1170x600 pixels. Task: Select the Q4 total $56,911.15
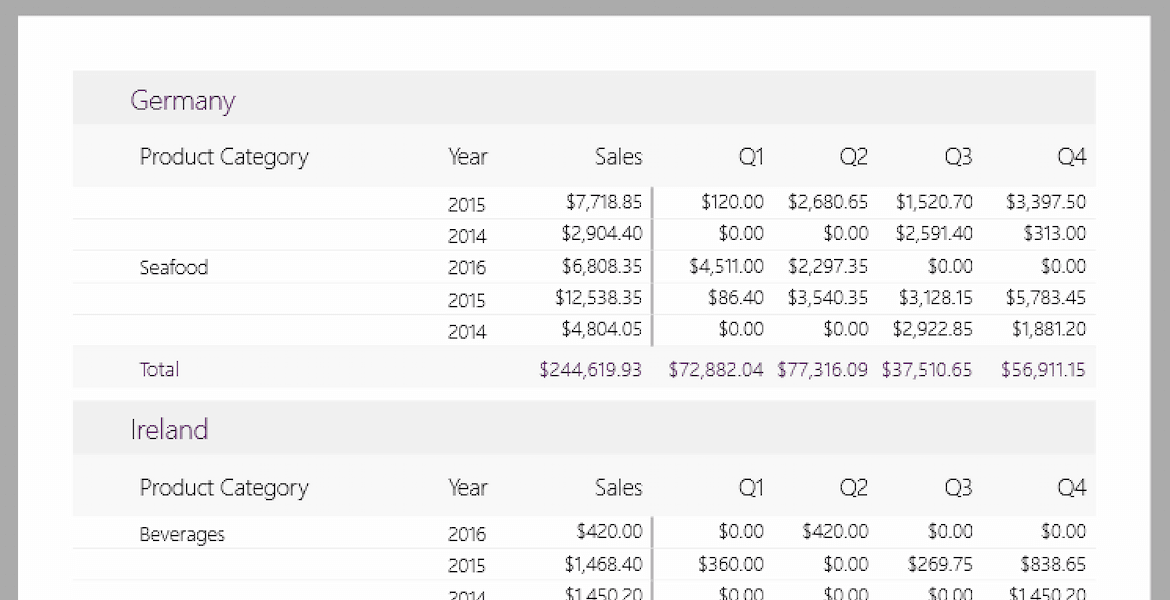point(1043,369)
